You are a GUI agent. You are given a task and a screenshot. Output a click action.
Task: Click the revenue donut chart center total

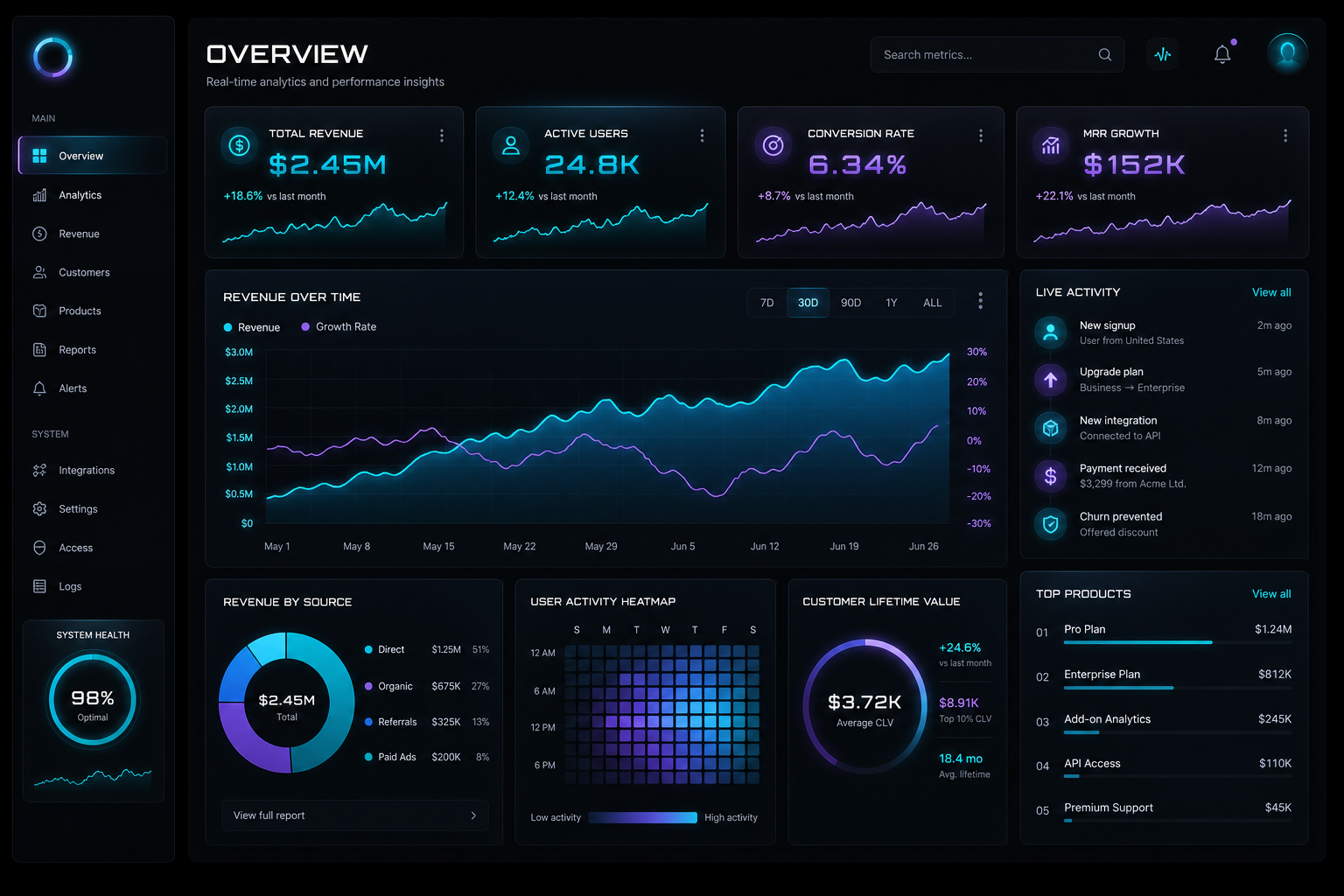pos(286,707)
